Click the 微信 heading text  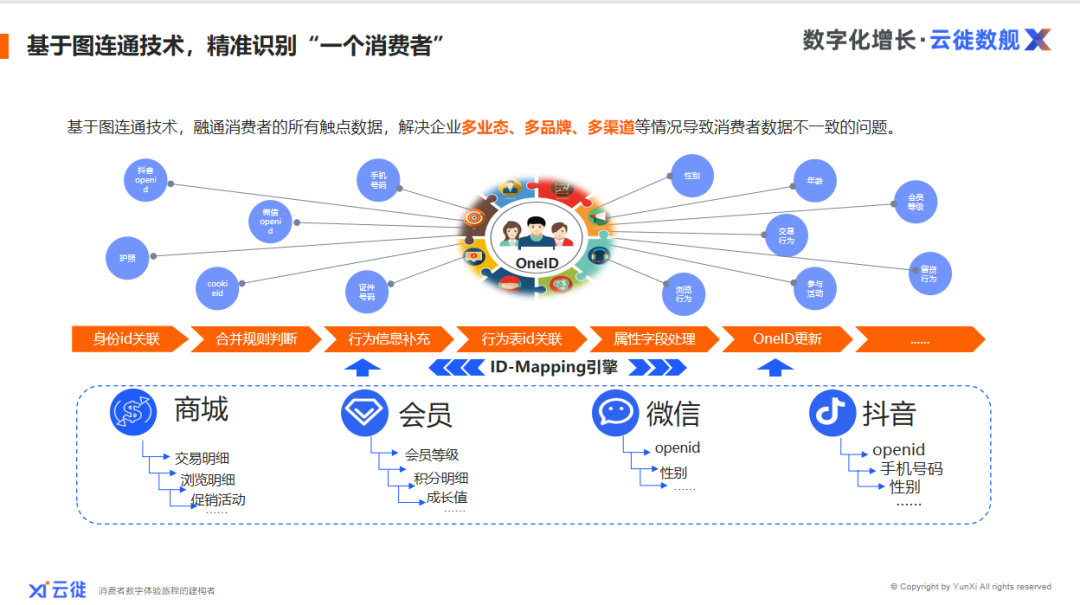[674, 413]
